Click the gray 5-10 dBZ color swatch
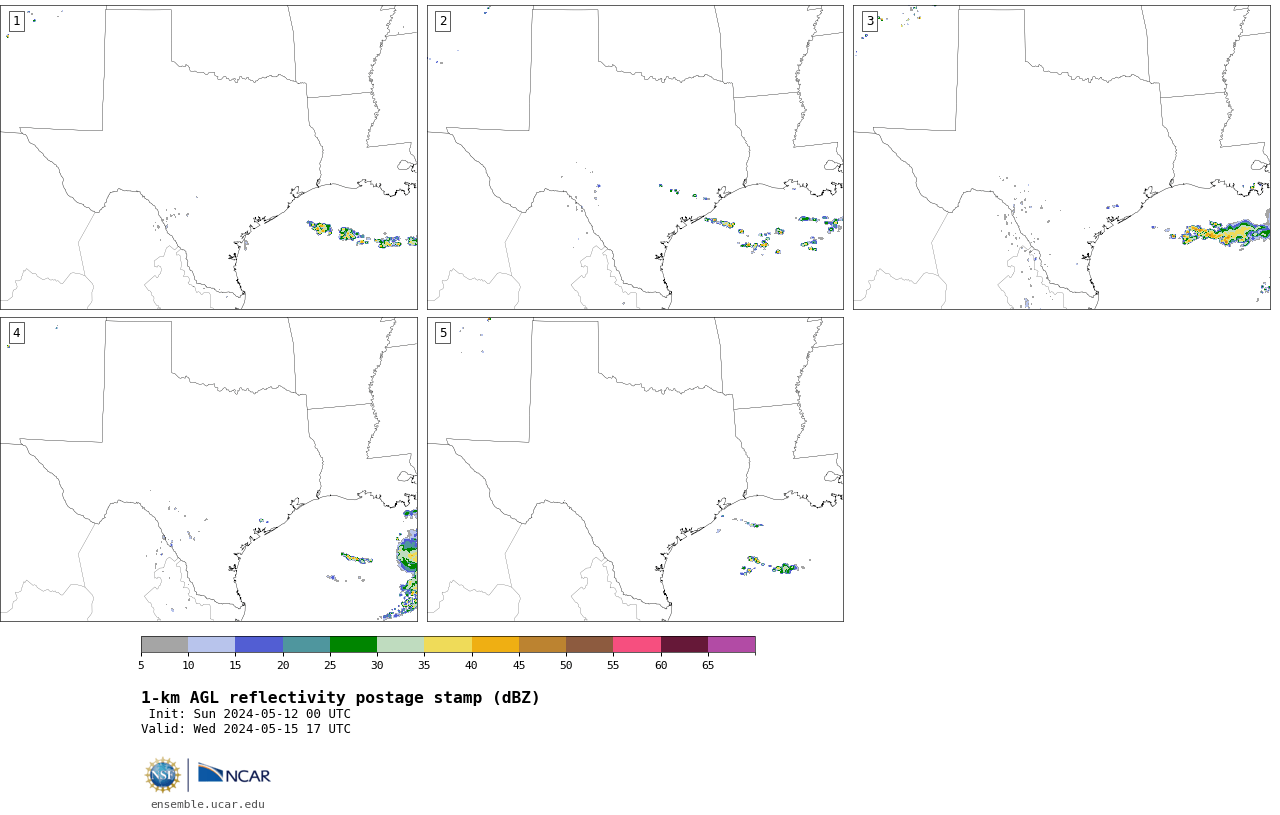1280x815 pixels. pyautogui.click(x=164, y=644)
